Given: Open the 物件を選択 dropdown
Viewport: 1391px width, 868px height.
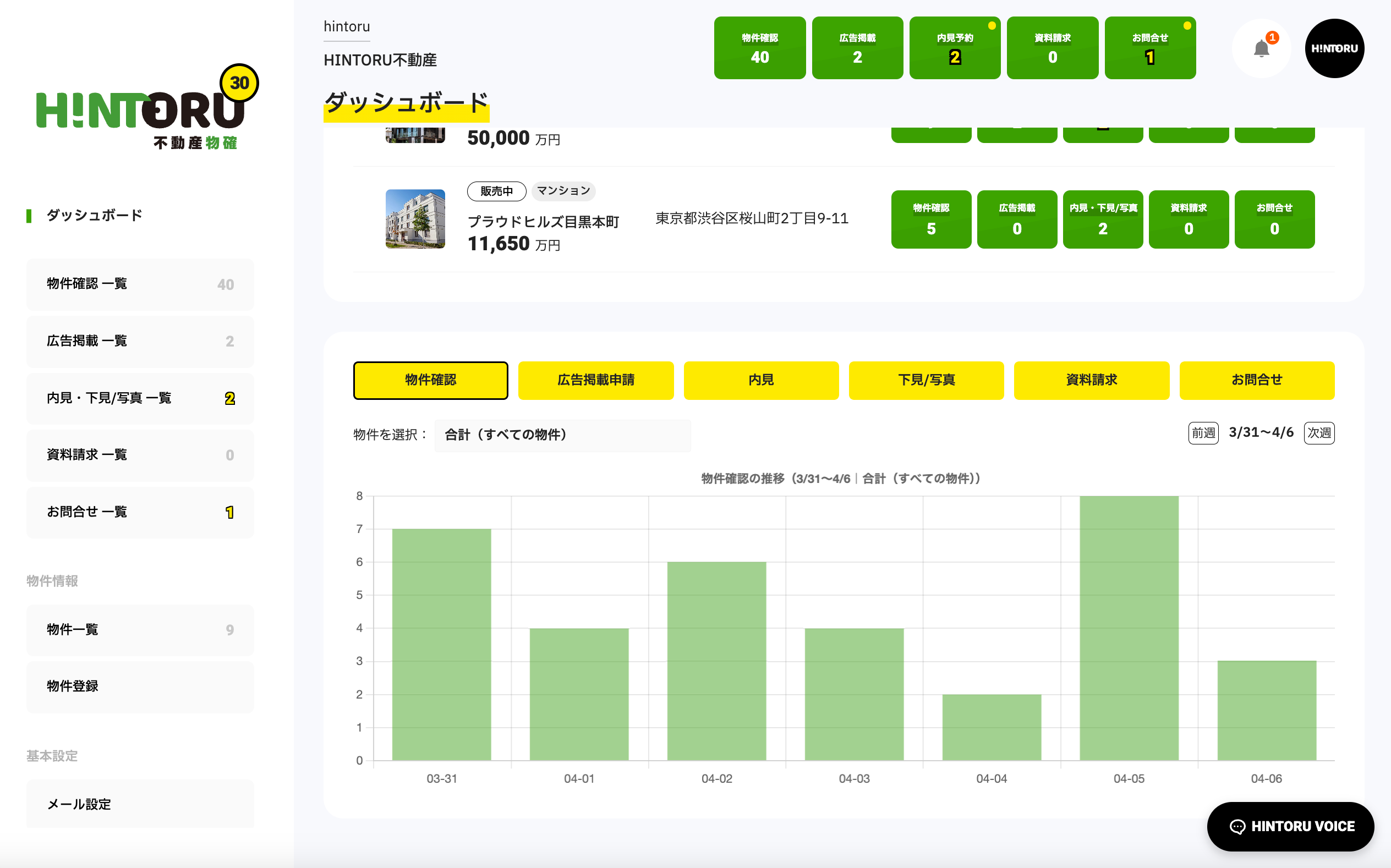Looking at the screenshot, I should [x=562, y=435].
